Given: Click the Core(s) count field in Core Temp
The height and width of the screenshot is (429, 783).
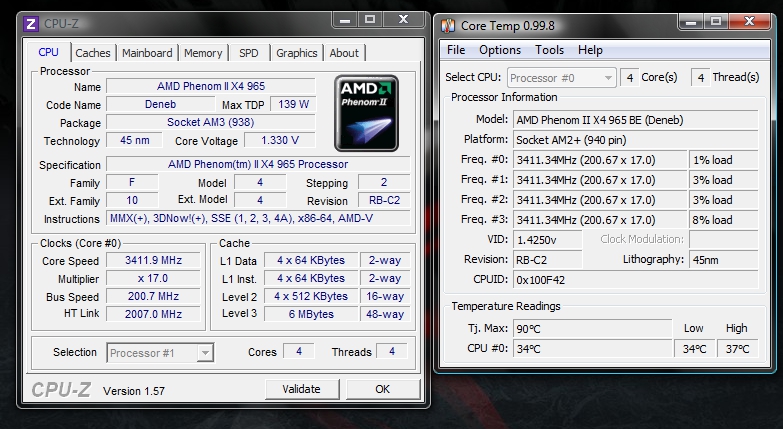Looking at the screenshot, I should click(x=630, y=77).
